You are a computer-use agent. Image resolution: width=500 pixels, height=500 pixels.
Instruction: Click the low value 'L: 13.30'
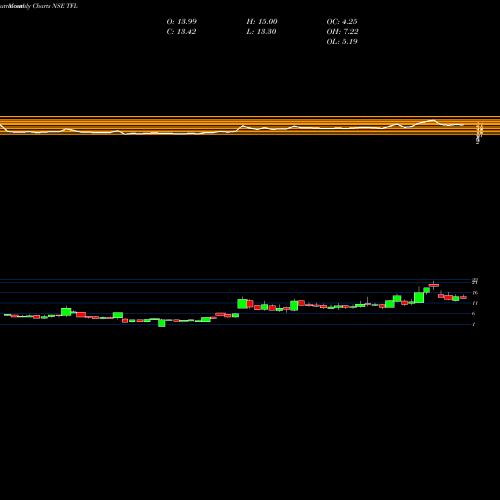[x=261, y=31]
